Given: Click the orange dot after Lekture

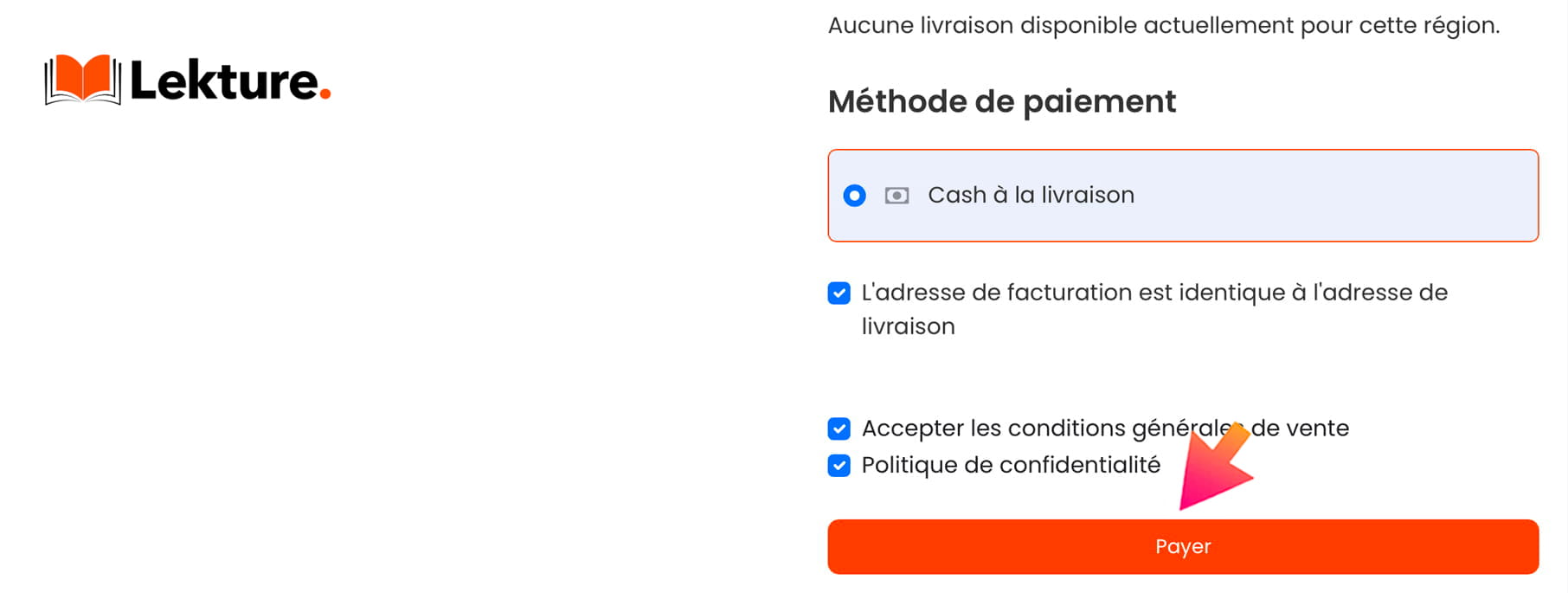Looking at the screenshot, I should [325, 94].
